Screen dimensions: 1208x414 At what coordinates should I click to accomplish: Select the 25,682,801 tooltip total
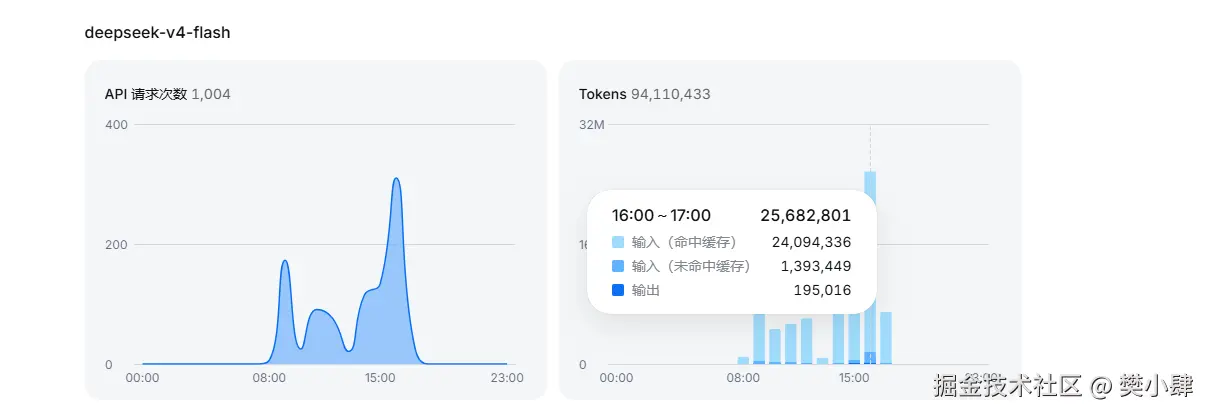tap(806, 215)
